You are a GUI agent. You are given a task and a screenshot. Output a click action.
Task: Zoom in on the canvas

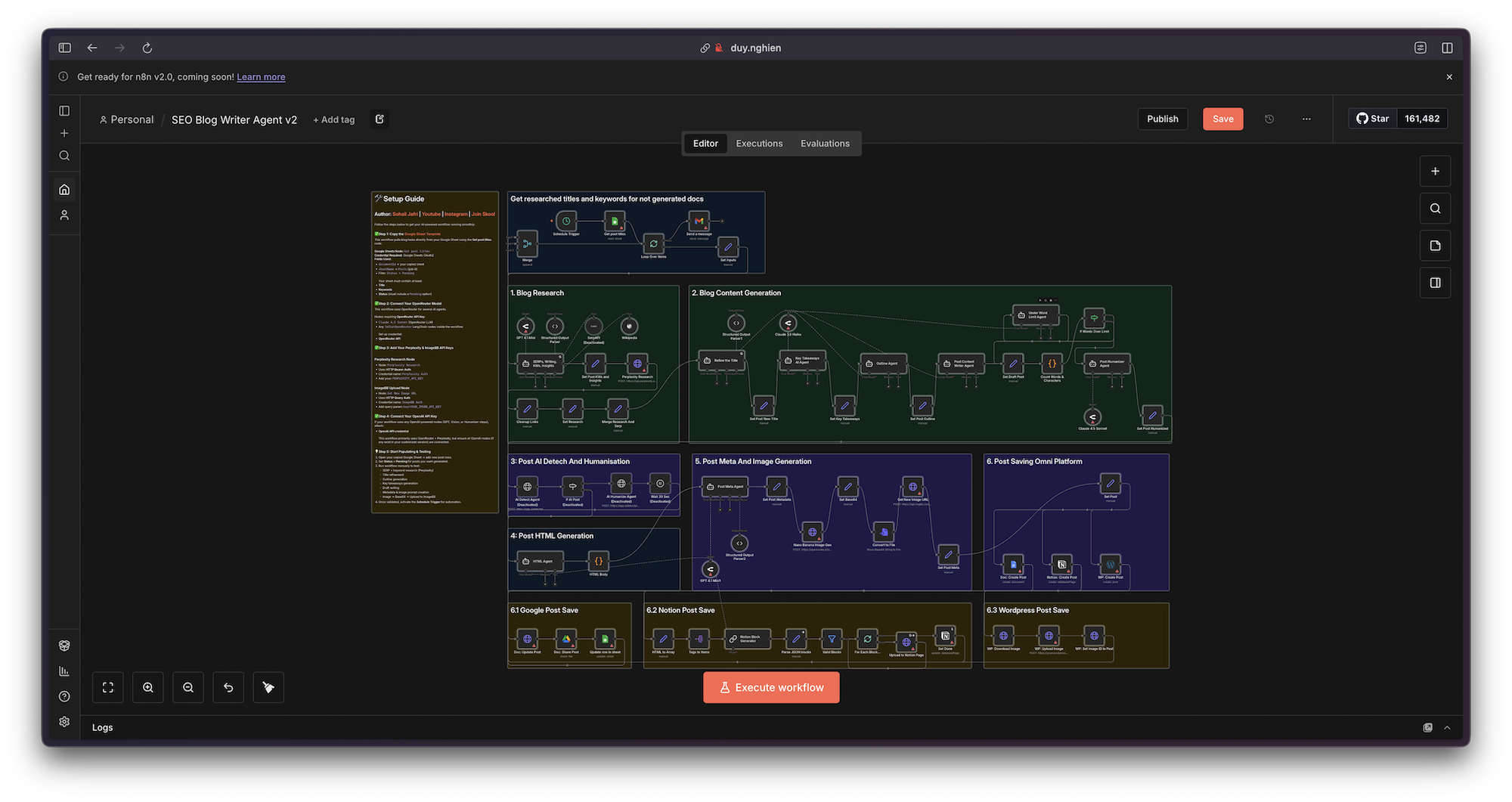[x=148, y=687]
